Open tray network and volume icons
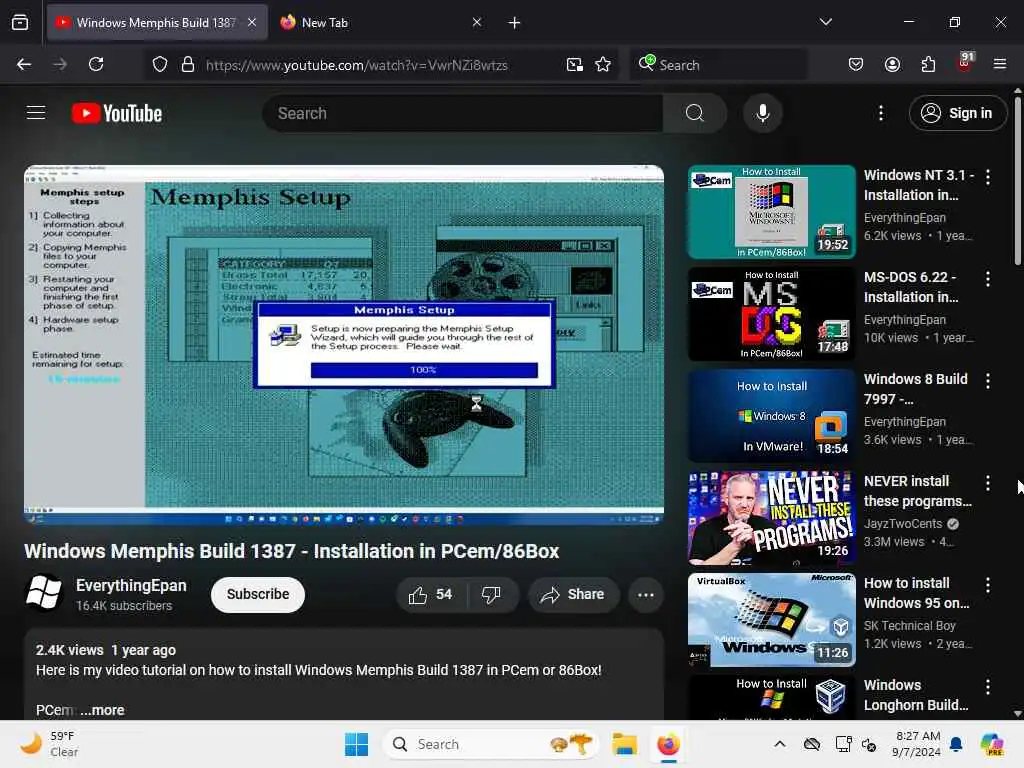This screenshot has height=768, width=1024. 856,744
